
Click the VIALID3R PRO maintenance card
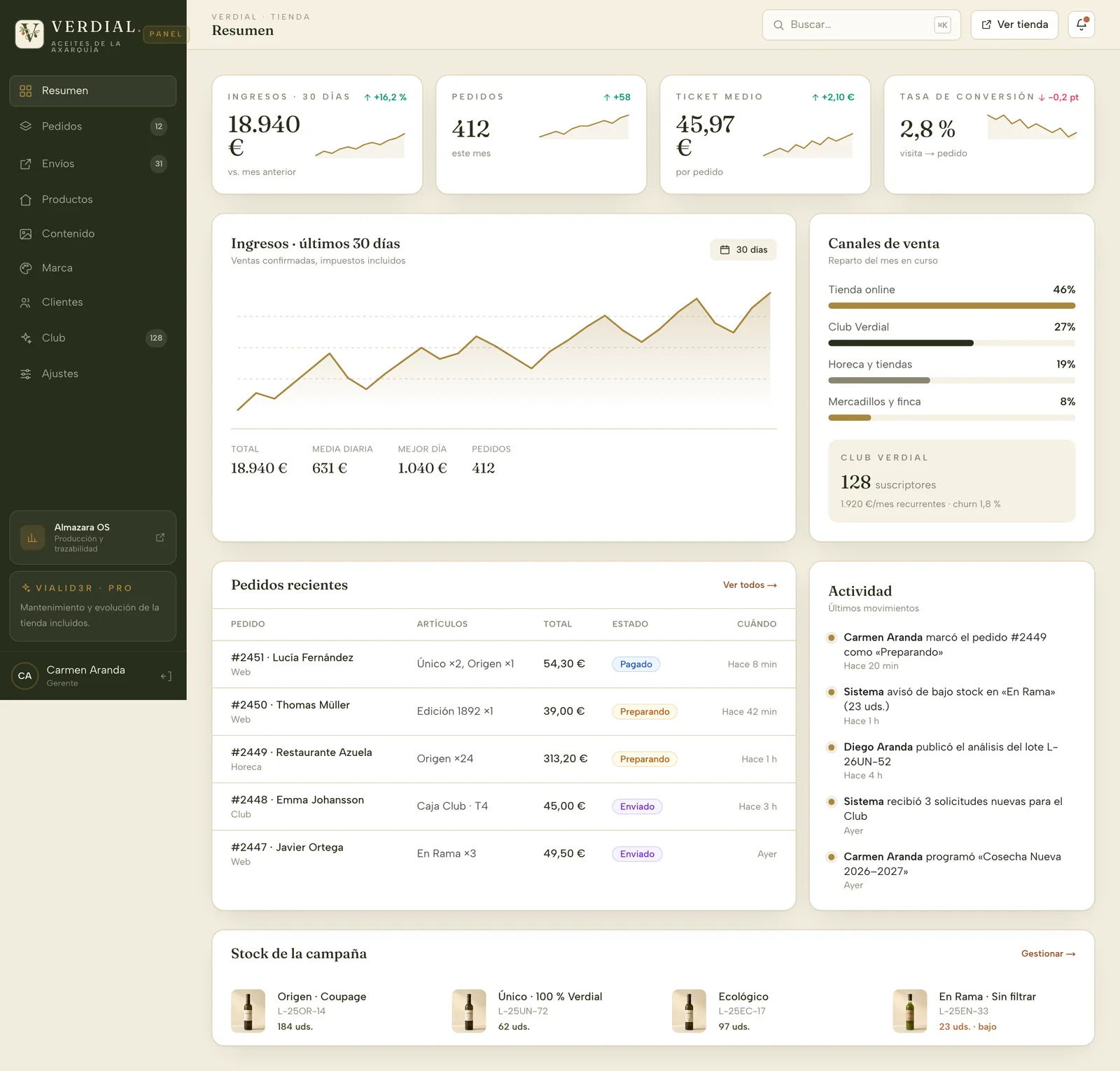[x=92, y=606]
